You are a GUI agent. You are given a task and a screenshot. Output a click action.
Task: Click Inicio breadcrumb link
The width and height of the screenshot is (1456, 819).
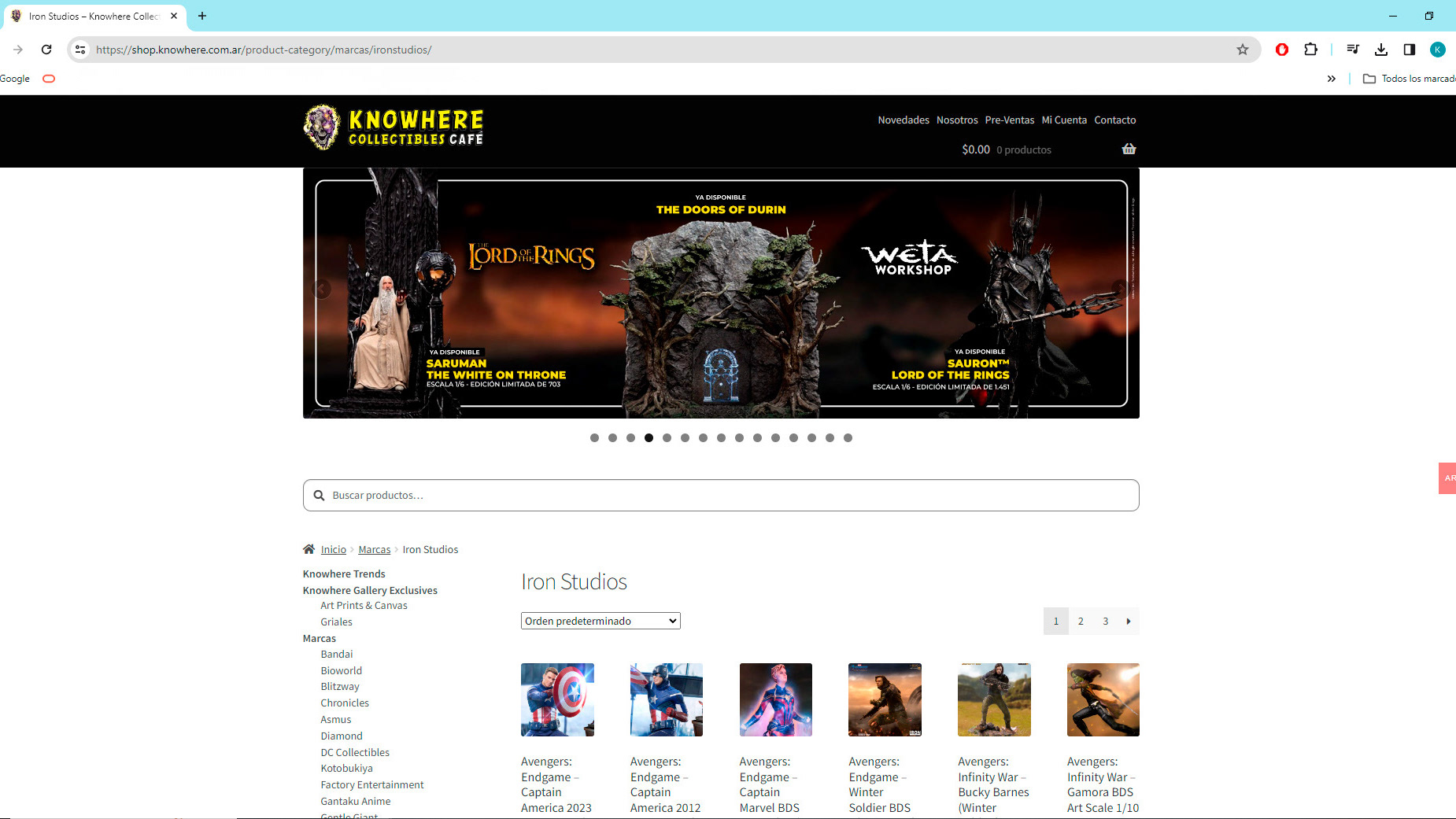click(x=333, y=549)
